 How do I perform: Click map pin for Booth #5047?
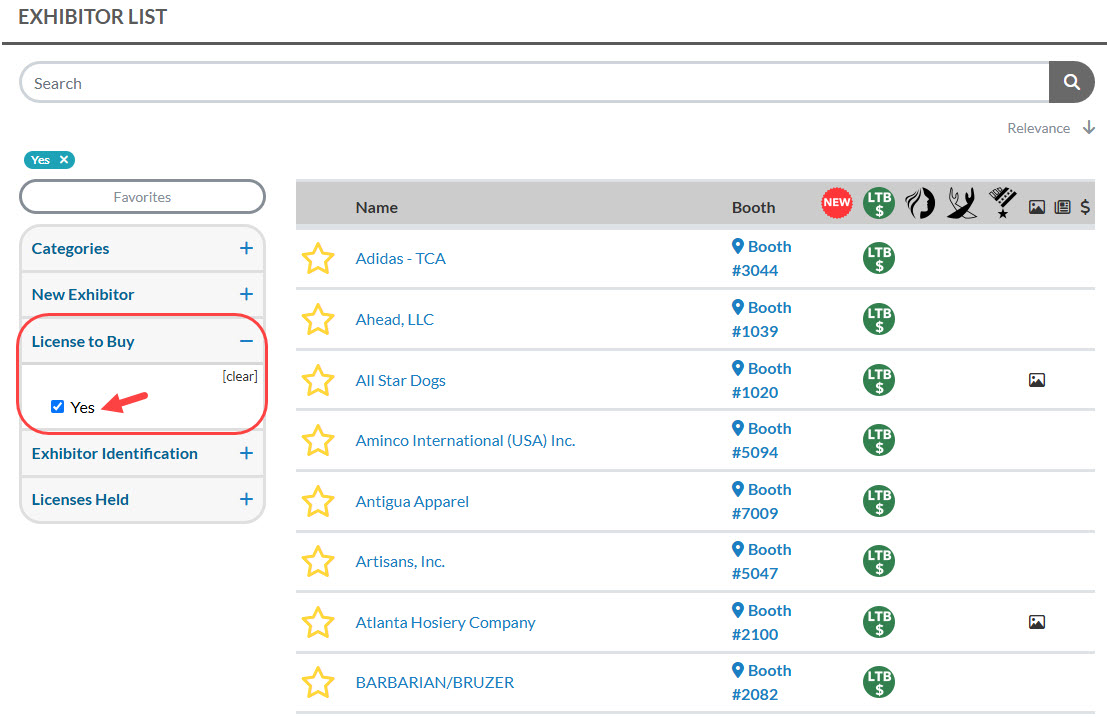pos(738,550)
